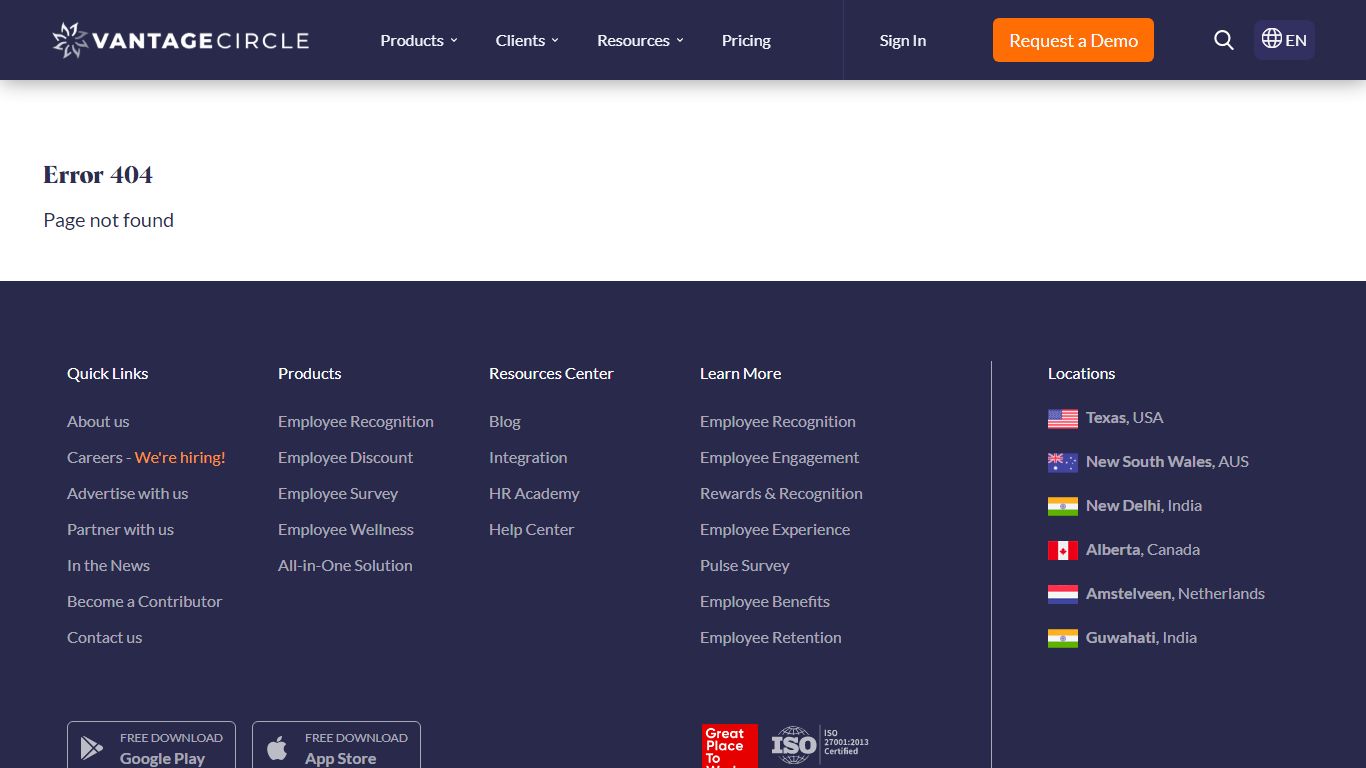Open HR Academy link
Viewport: 1366px width, 768px height.
point(534,493)
